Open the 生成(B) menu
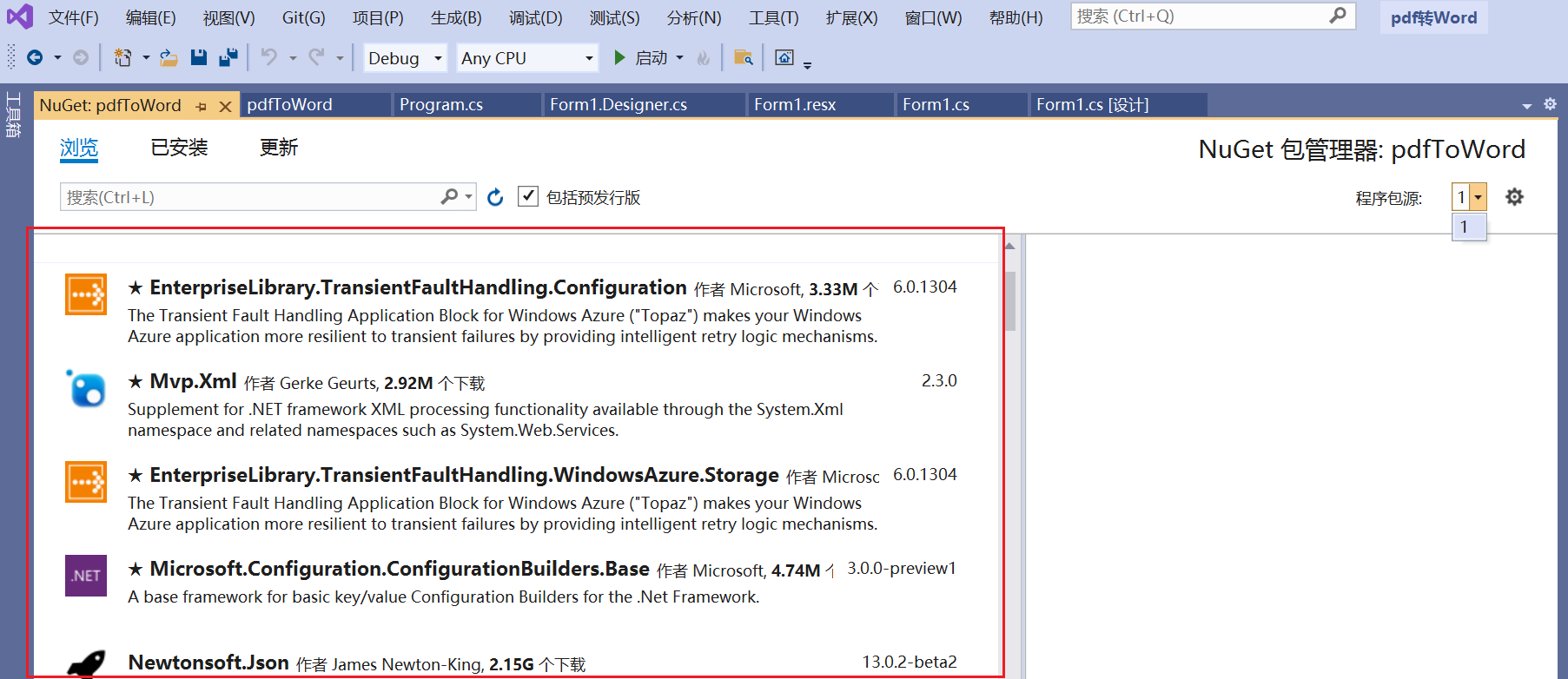Screen dimensions: 1568x679 point(456,17)
